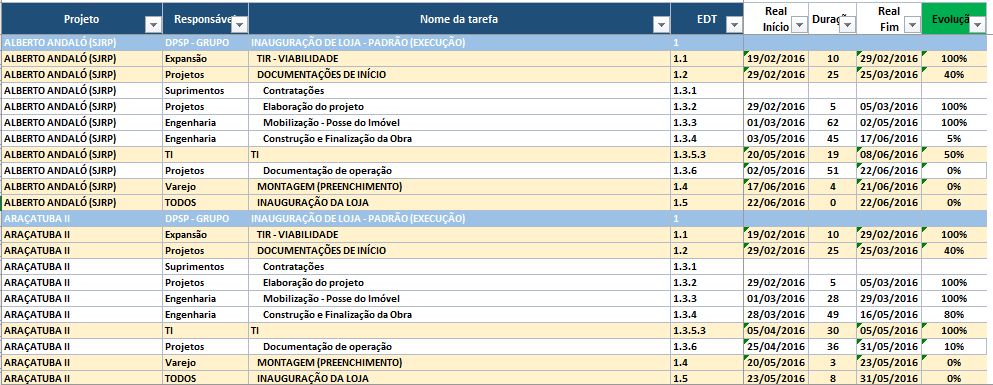Select the green Evolução header cell
993x385 pixels.
pyautogui.click(x=954, y=18)
